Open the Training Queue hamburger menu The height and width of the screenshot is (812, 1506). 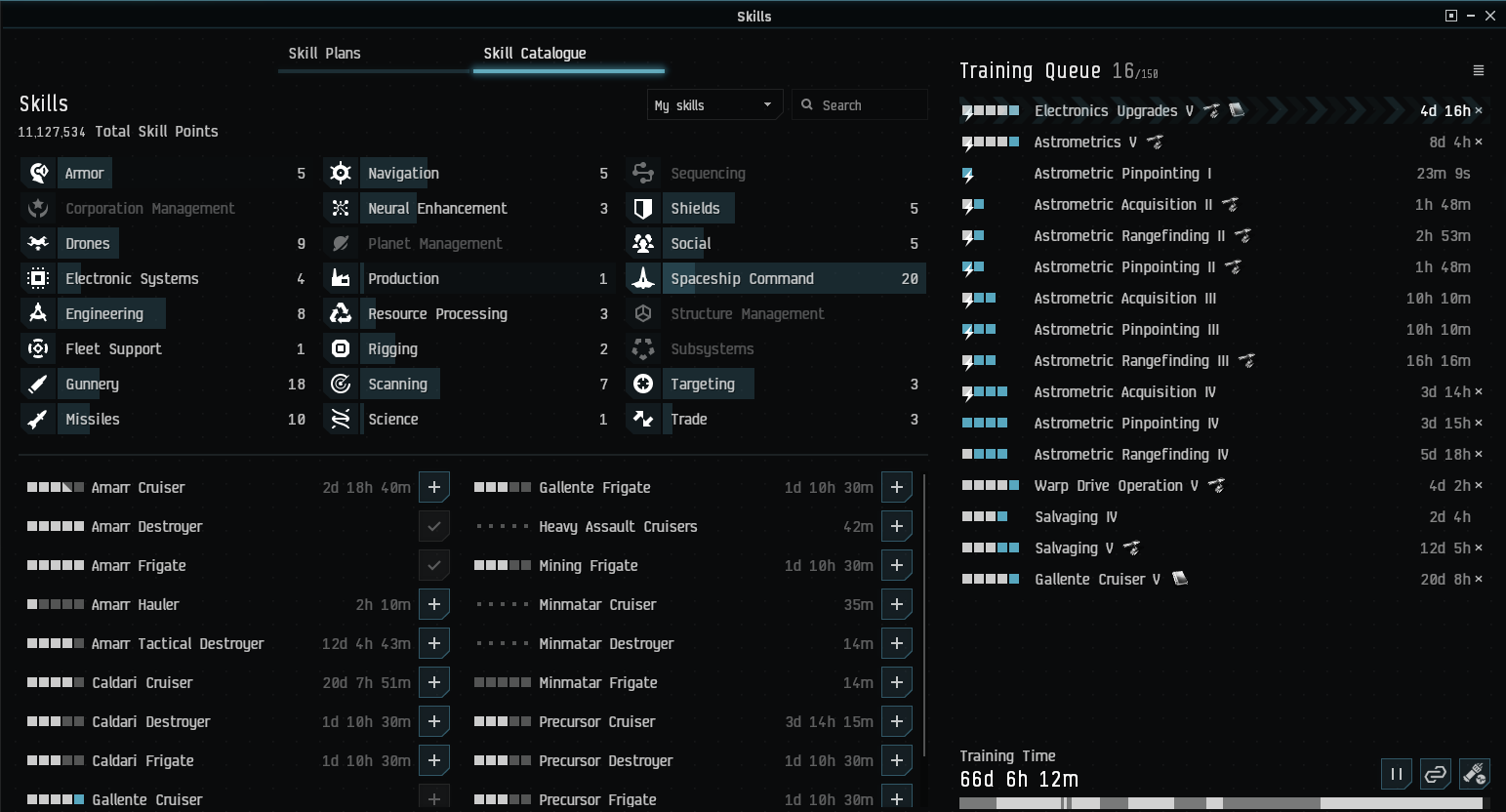(1478, 70)
